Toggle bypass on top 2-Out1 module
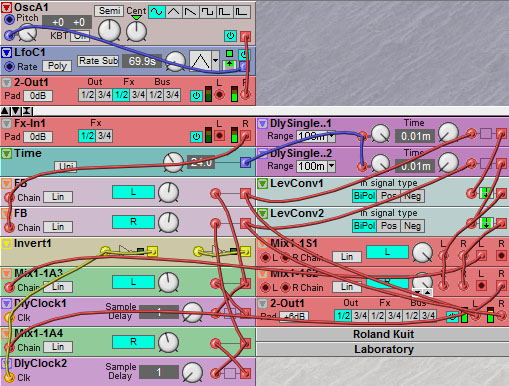Screen dimensions: 509x386 (196, 96)
